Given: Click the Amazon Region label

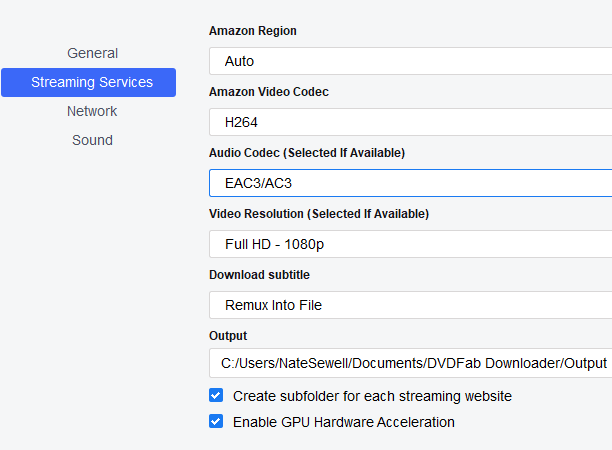Looking at the screenshot, I should point(253,31).
